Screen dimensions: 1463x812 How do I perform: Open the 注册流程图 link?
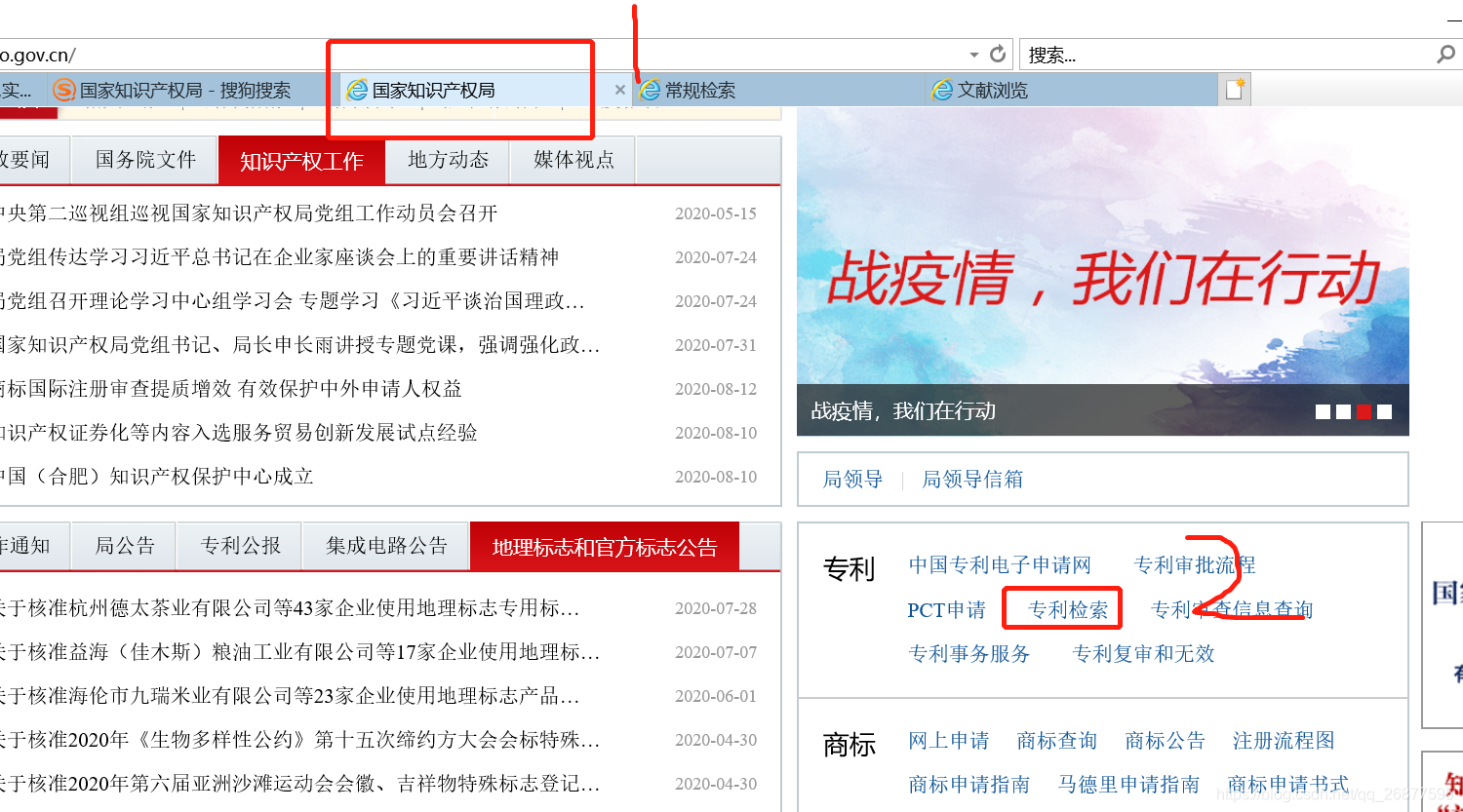1284,741
